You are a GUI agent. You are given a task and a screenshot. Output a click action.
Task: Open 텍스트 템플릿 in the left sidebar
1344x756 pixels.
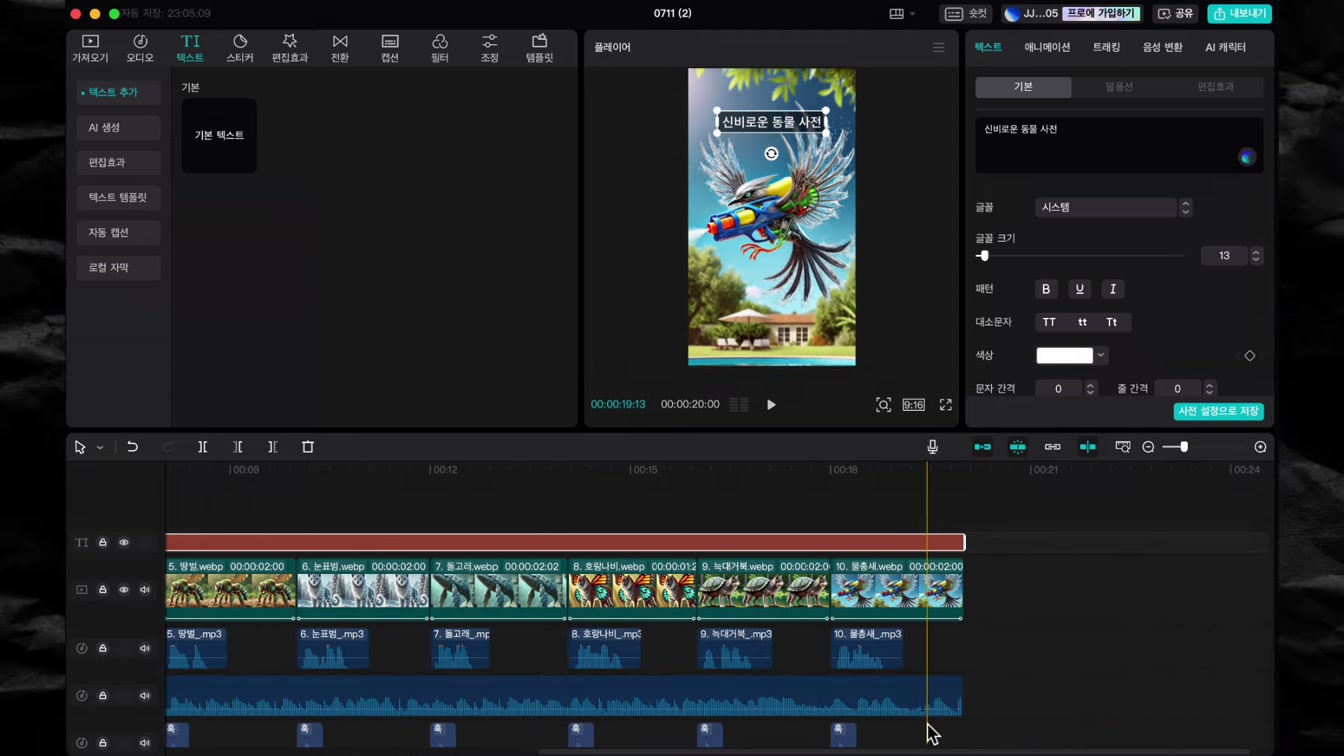tap(118, 197)
